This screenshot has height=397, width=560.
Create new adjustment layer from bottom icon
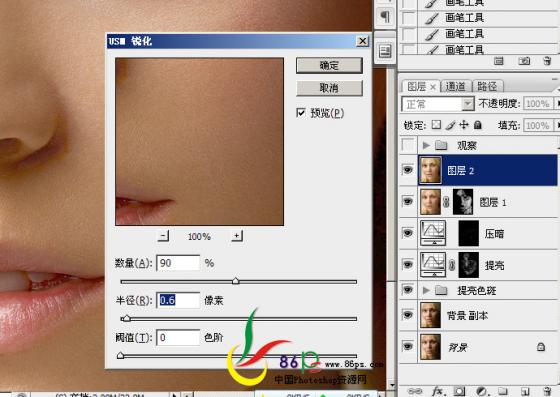point(481,391)
